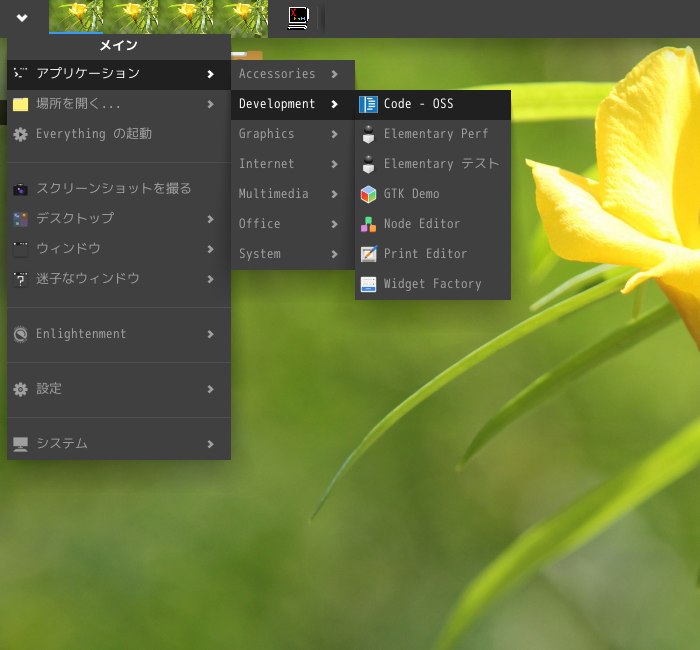Expand the Multimedia arrow

(x=334, y=194)
